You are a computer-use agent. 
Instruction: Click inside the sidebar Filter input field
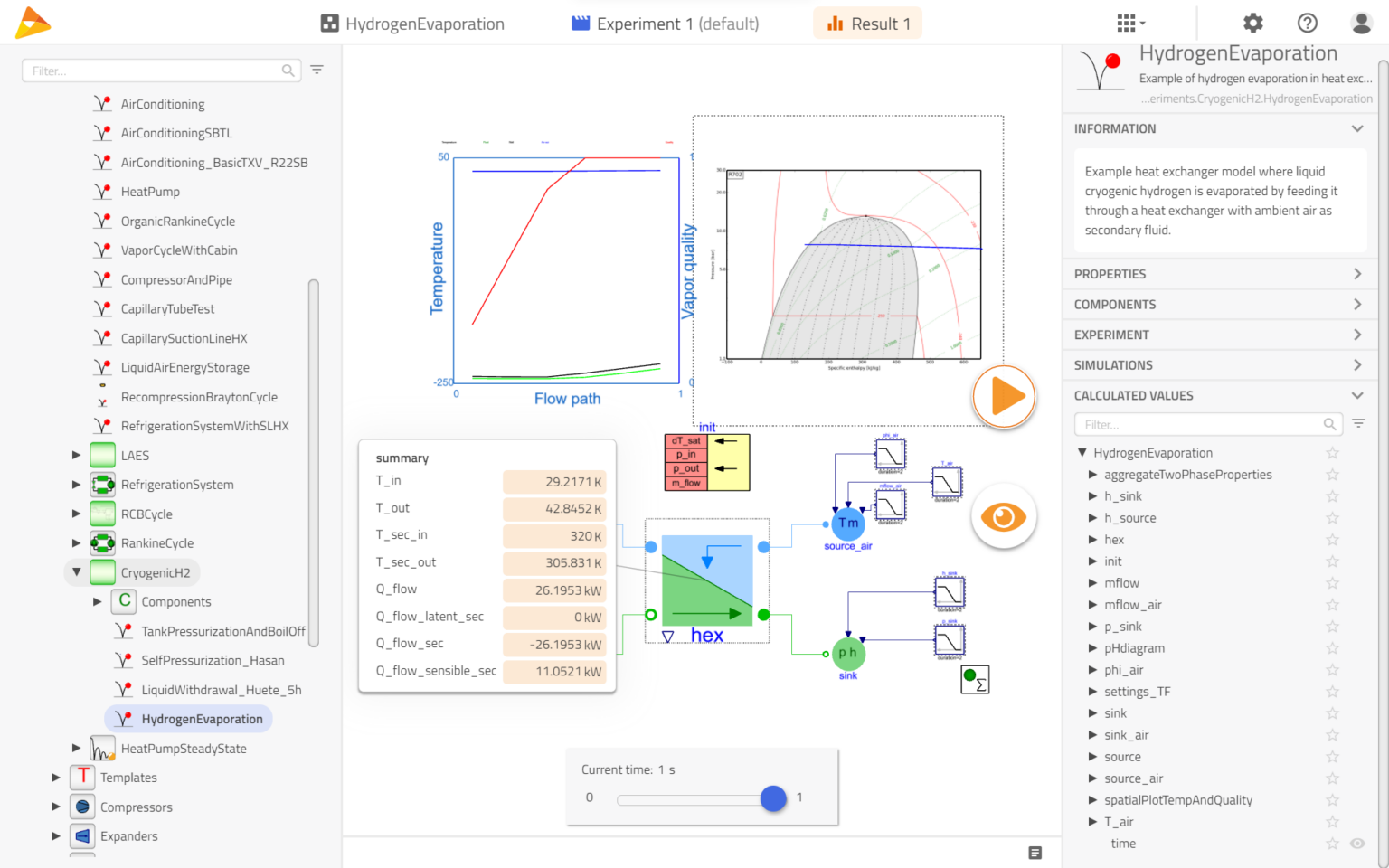154,70
